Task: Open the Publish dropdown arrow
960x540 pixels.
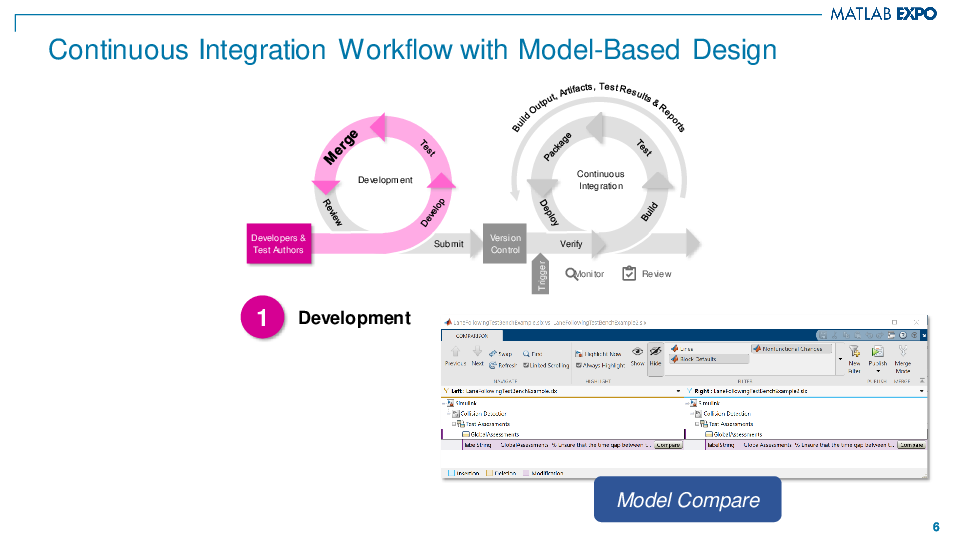Action: point(878,371)
